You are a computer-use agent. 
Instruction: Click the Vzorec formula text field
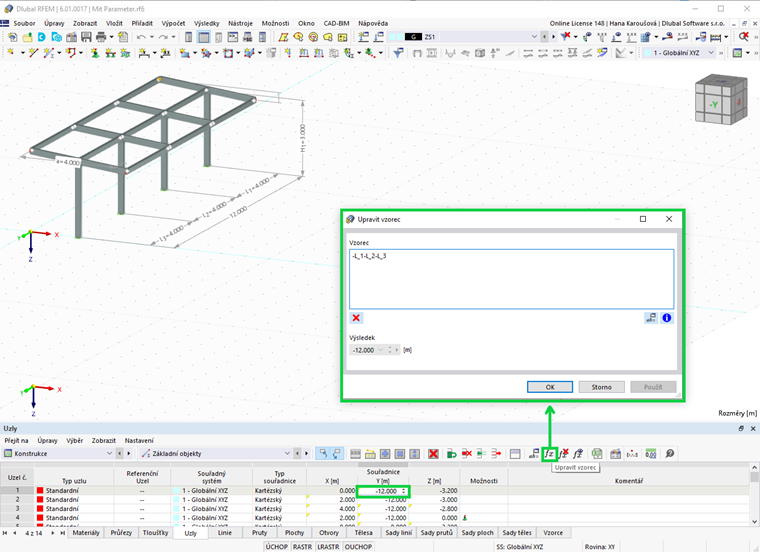coord(511,279)
